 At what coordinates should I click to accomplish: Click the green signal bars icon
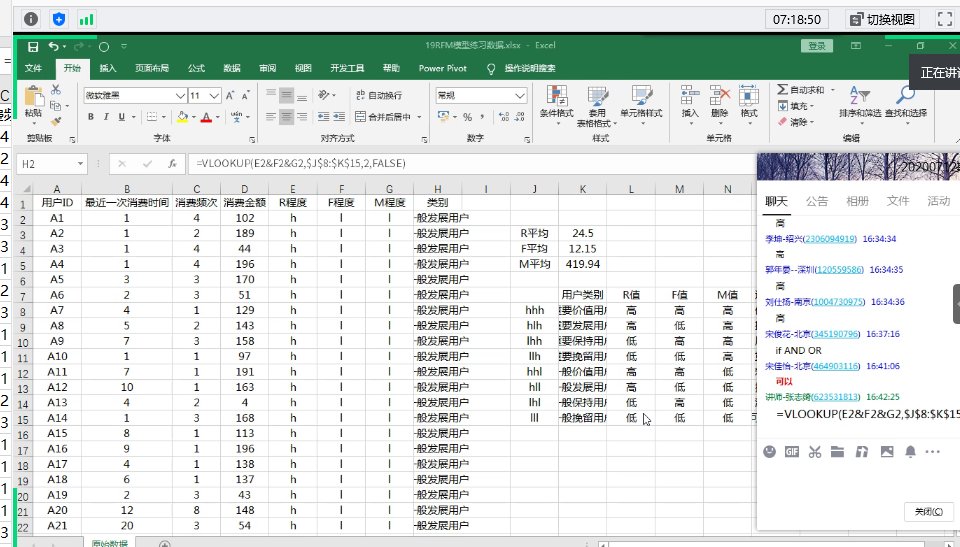tap(86, 20)
